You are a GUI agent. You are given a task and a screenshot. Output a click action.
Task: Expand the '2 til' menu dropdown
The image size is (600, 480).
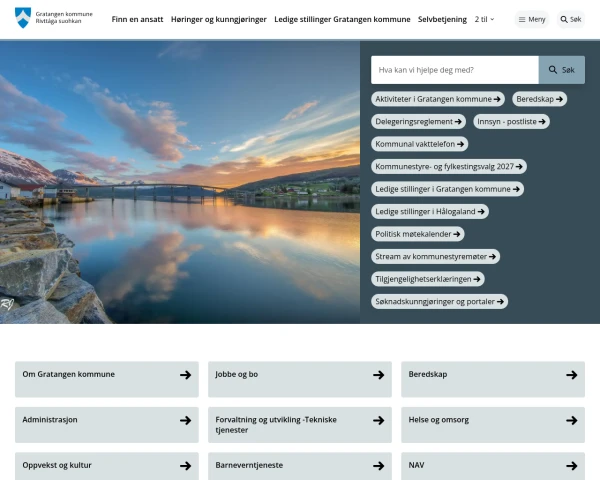click(484, 19)
